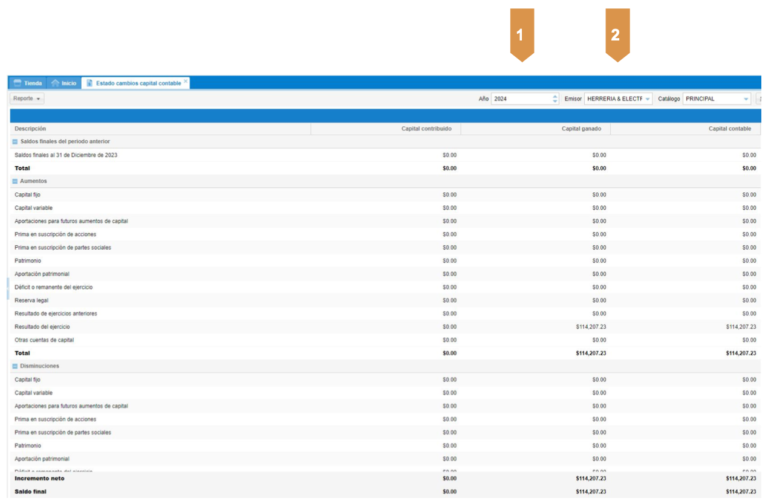This screenshot has height=504, width=768.
Task: Click the Año stepper arrows
Action: coord(555,99)
